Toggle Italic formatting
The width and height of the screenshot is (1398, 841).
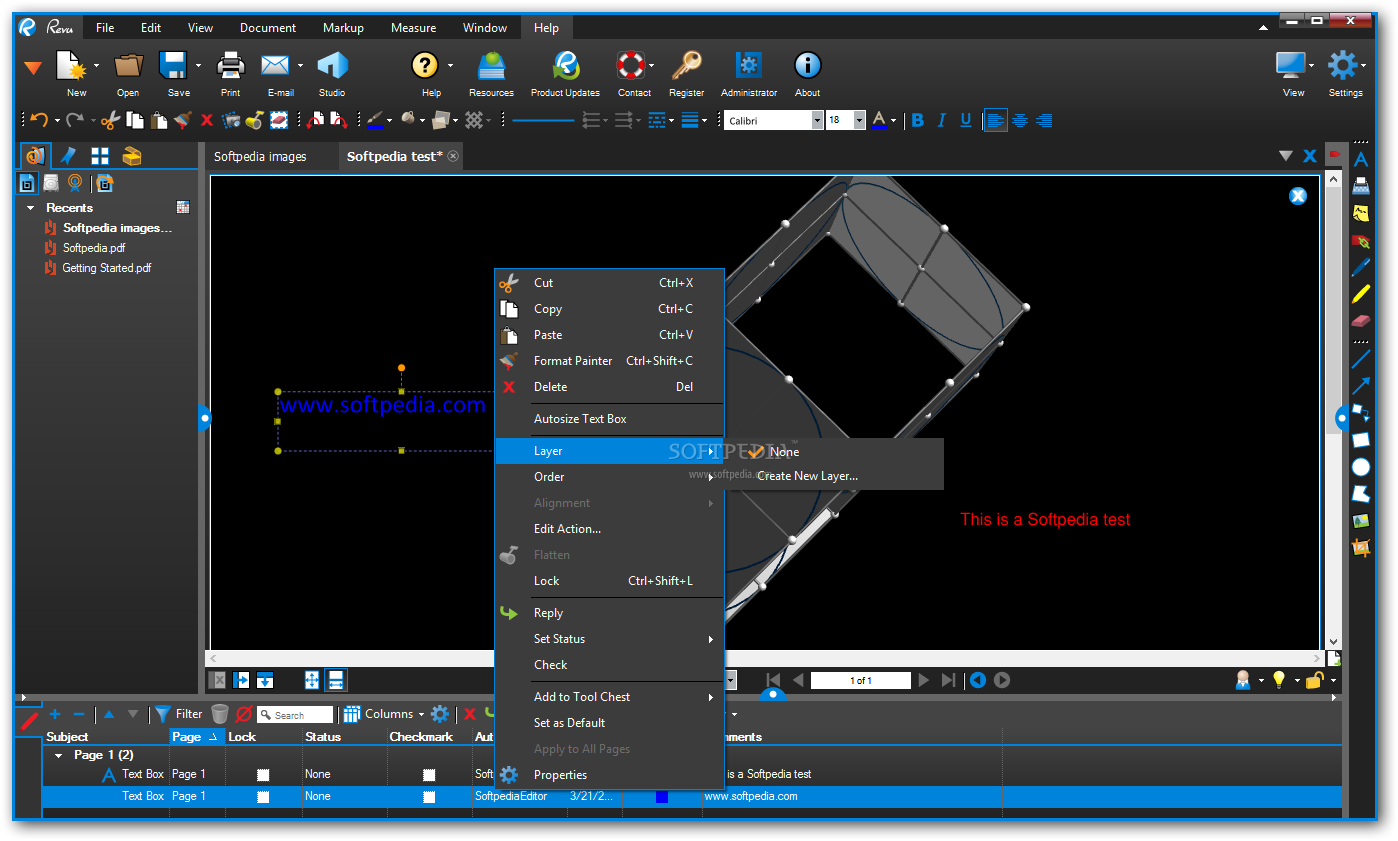click(941, 120)
